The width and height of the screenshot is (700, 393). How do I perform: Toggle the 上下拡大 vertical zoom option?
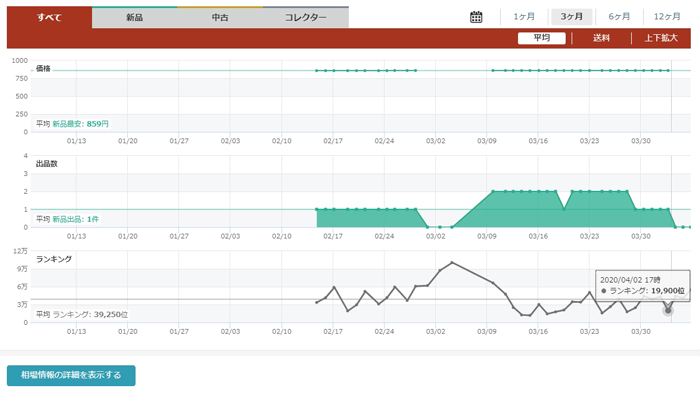click(661, 38)
